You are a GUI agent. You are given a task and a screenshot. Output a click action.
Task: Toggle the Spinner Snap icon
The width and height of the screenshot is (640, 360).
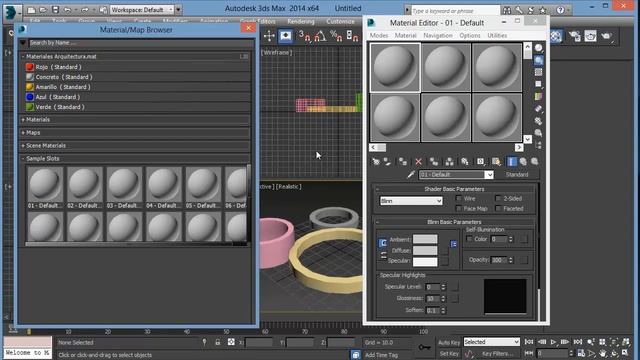point(352,36)
